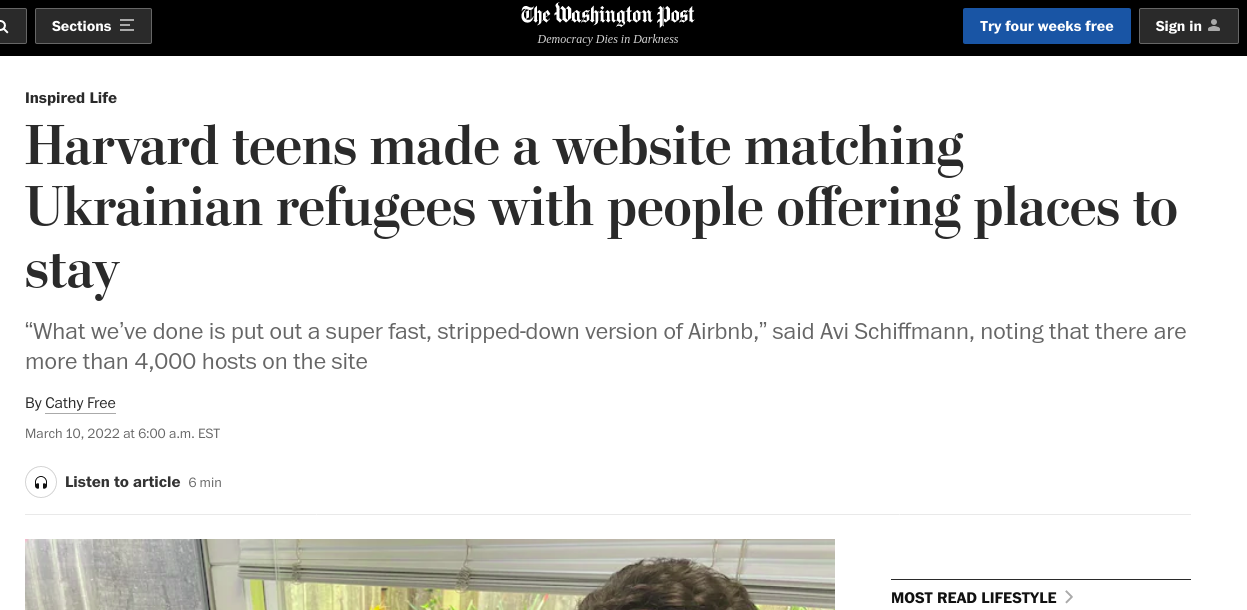1247x610 pixels.
Task: Click the Washington Post logo
Action: [x=607, y=15]
